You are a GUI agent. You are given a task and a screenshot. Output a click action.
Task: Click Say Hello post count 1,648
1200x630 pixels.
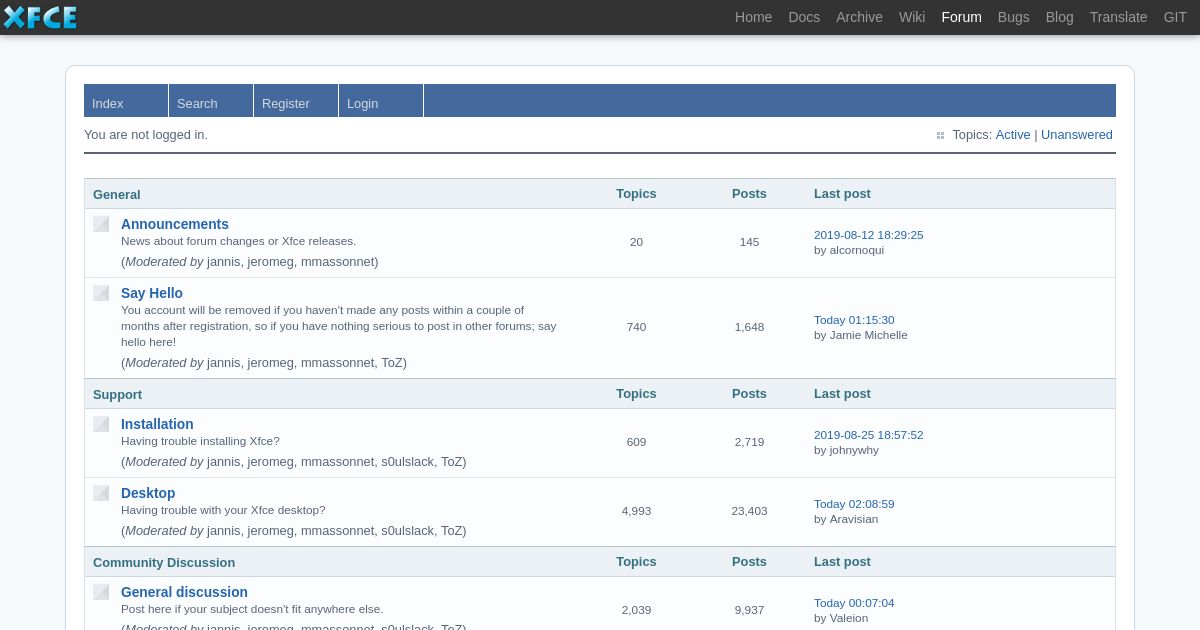(749, 327)
